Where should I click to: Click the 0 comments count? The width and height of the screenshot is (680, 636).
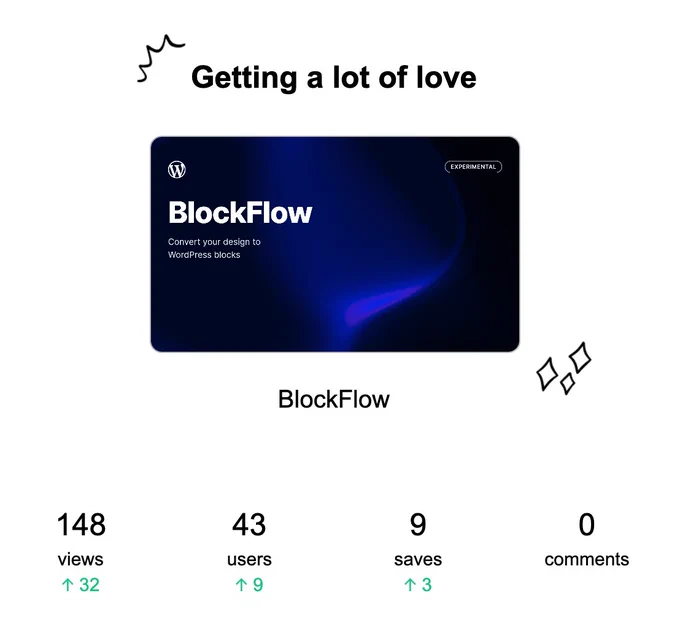coord(587,525)
